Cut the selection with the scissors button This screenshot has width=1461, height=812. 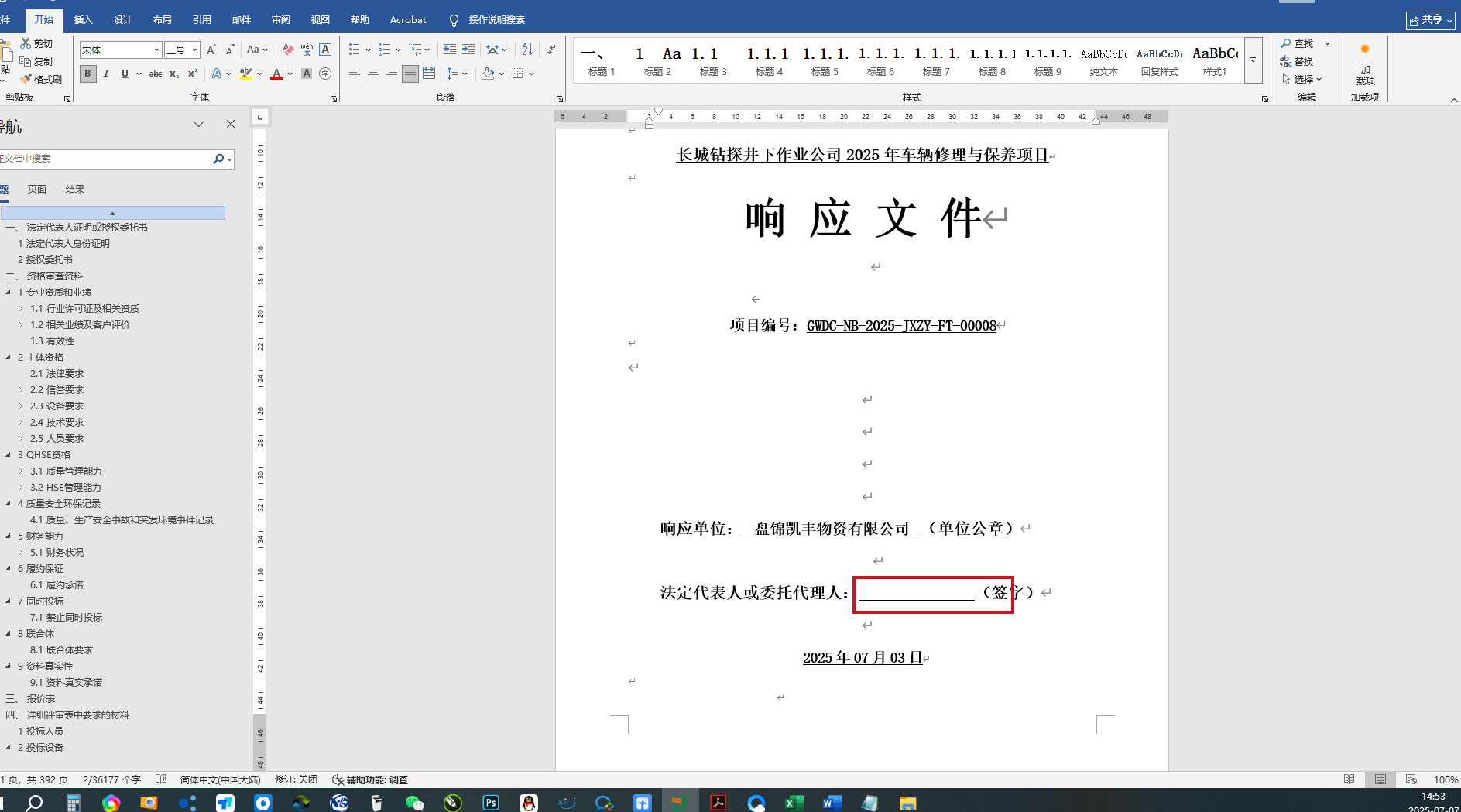click(x=36, y=43)
